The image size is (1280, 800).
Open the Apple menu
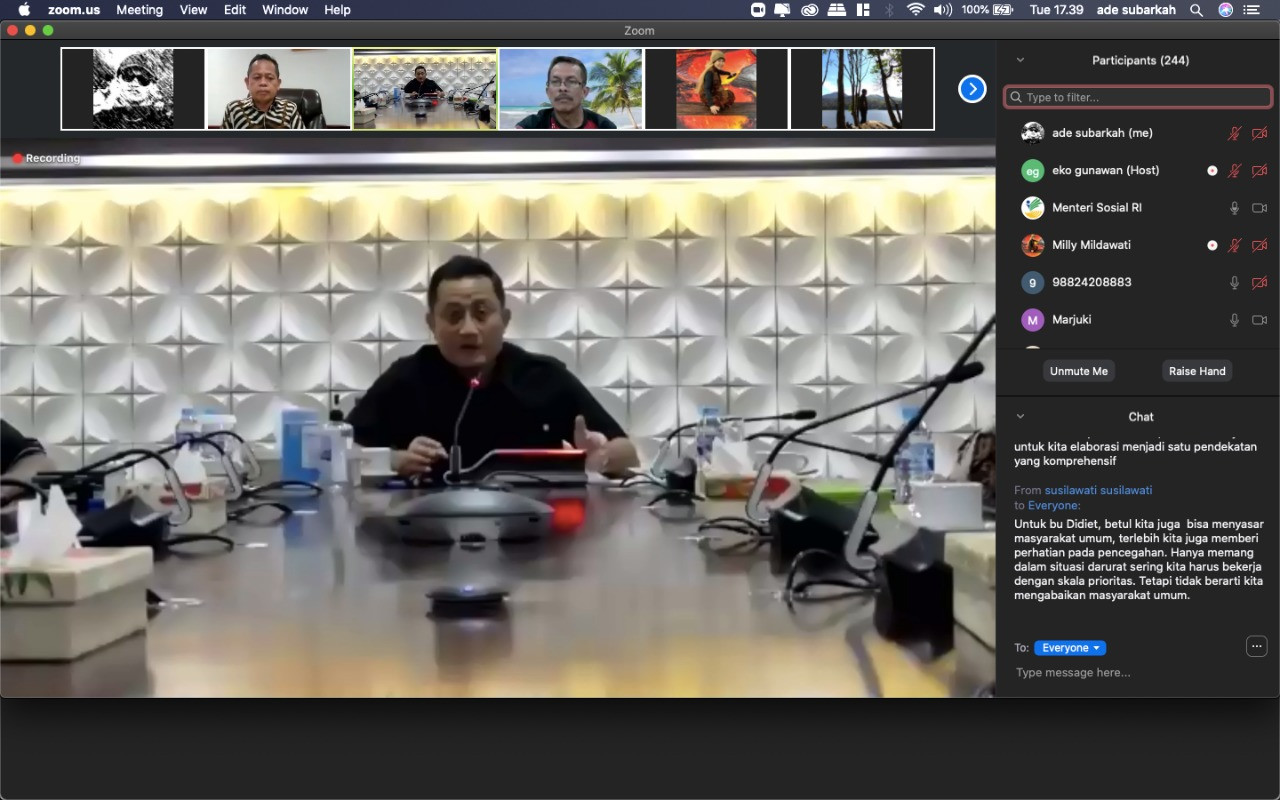point(24,10)
